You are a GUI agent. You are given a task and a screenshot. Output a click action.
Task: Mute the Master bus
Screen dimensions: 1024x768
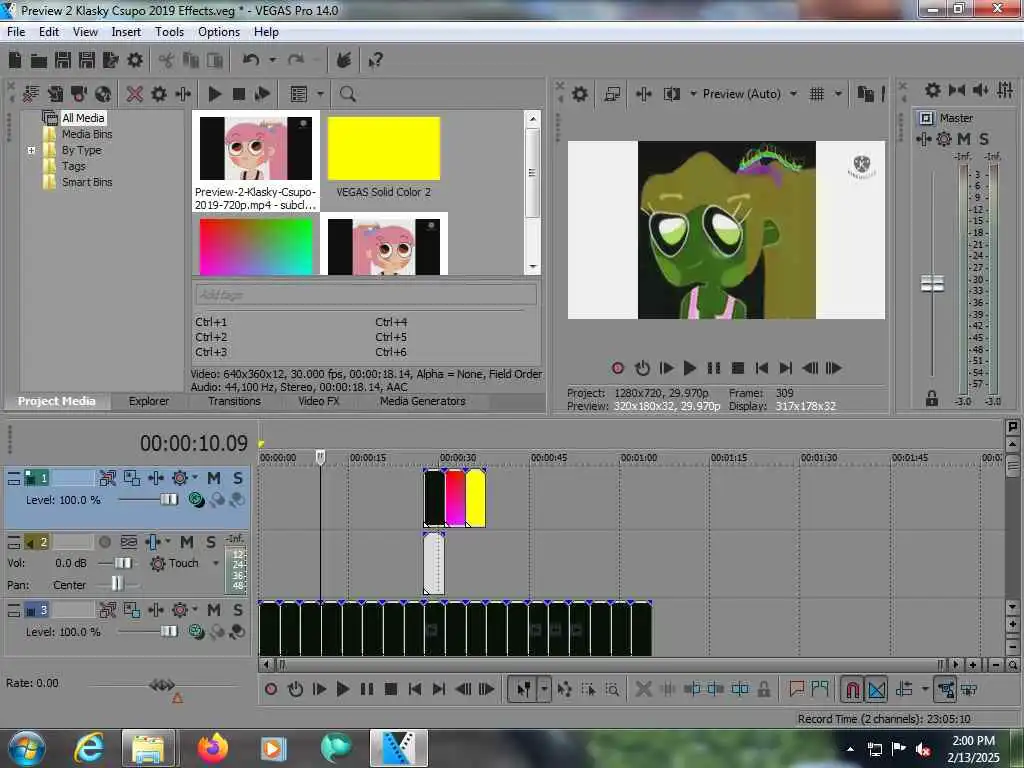pos(963,138)
